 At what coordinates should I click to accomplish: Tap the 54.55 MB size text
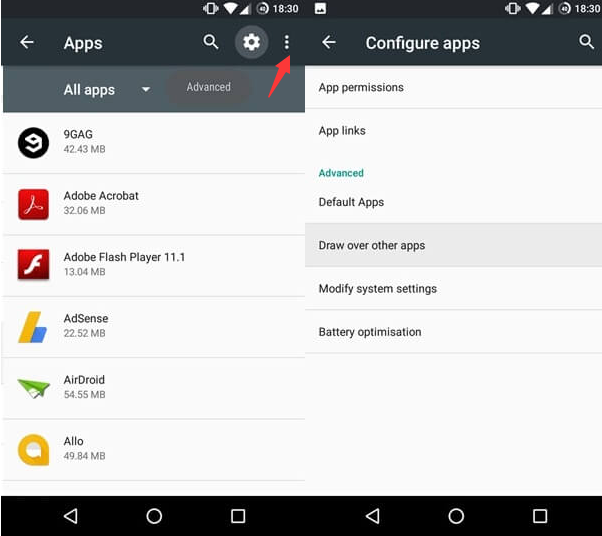tap(84, 395)
